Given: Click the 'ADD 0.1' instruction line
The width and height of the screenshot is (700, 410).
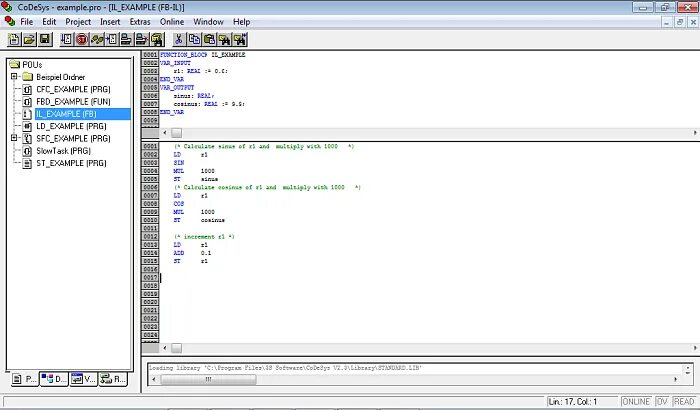Looking at the screenshot, I should [x=192, y=253].
